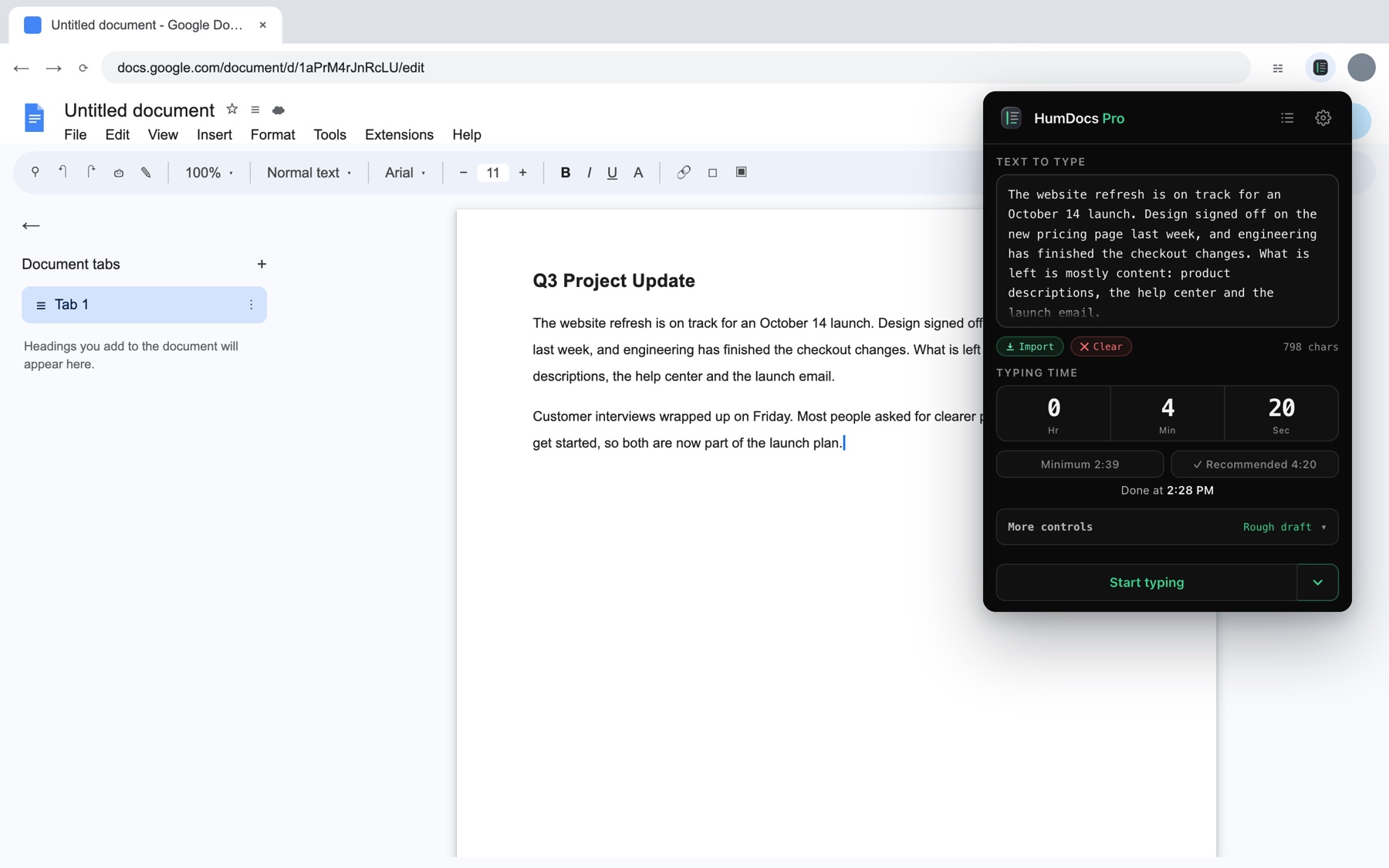Select the Minimum 2:39 option

click(1080, 464)
